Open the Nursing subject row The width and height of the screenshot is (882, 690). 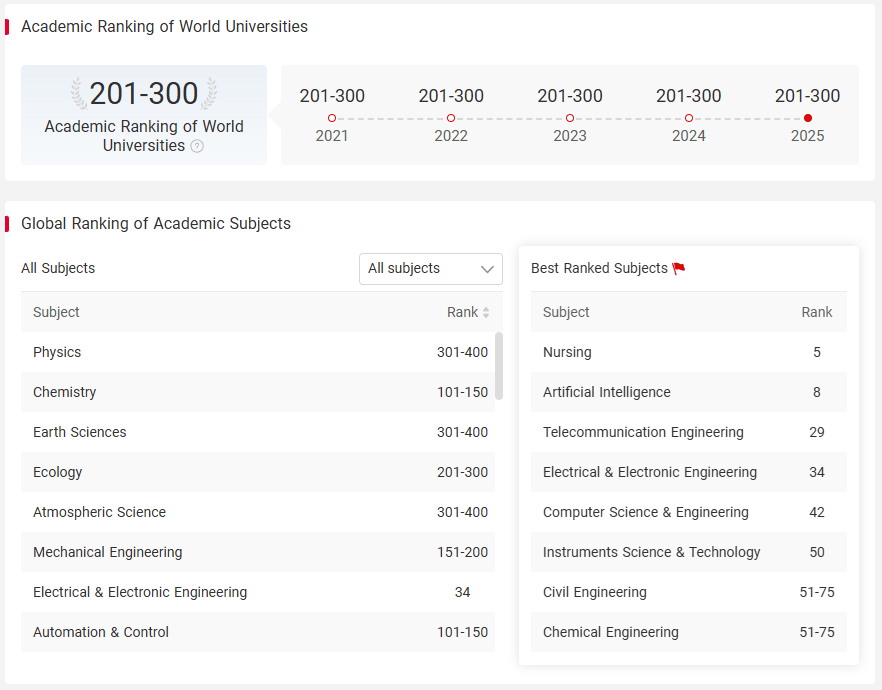click(688, 352)
